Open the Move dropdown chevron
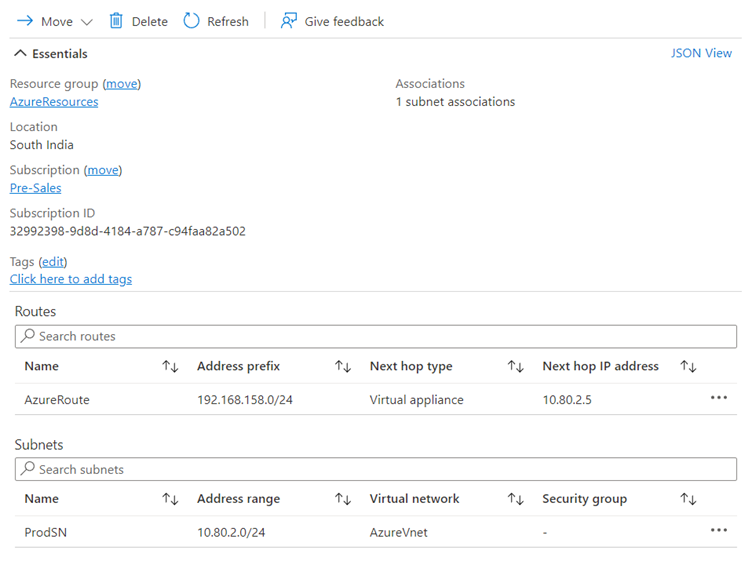This screenshot has width=752, height=568. (x=87, y=22)
